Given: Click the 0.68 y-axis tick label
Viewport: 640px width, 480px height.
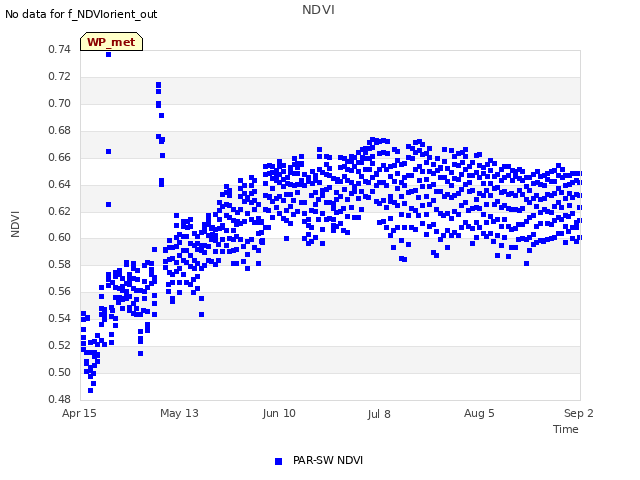Looking at the screenshot, I should click(x=60, y=130).
